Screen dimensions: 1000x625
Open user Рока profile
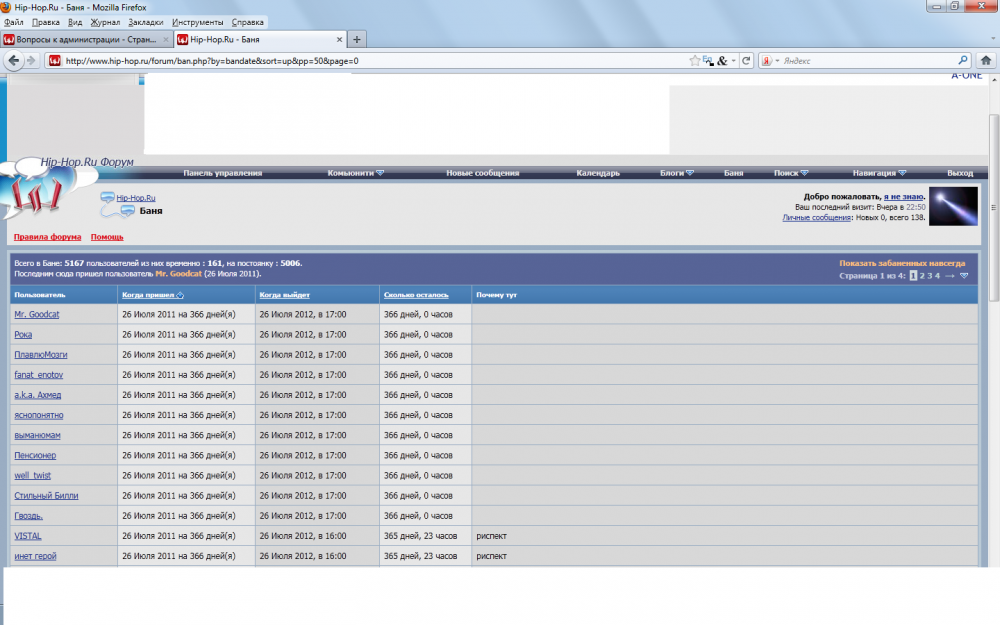click(23, 335)
